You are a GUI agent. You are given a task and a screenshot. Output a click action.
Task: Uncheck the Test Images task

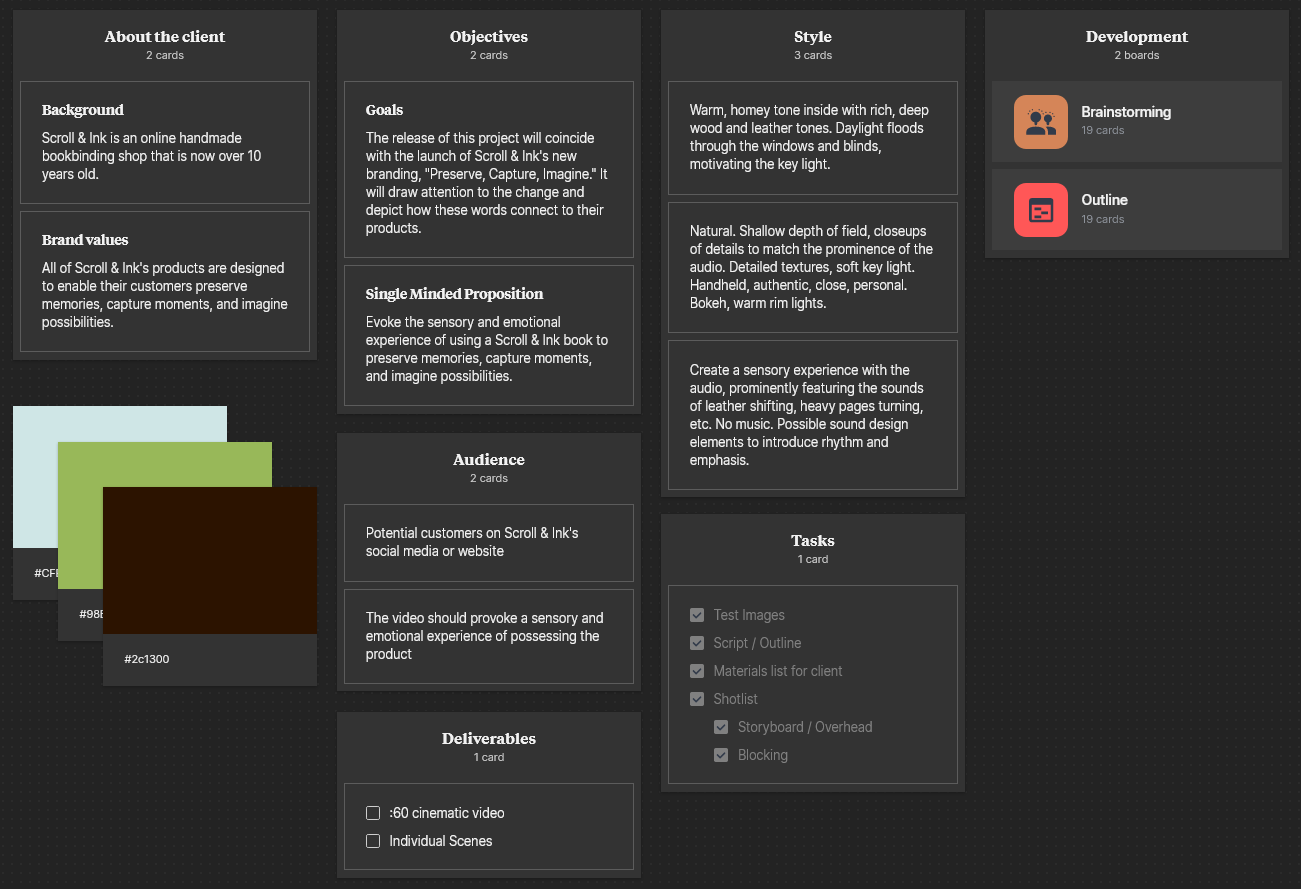point(697,615)
